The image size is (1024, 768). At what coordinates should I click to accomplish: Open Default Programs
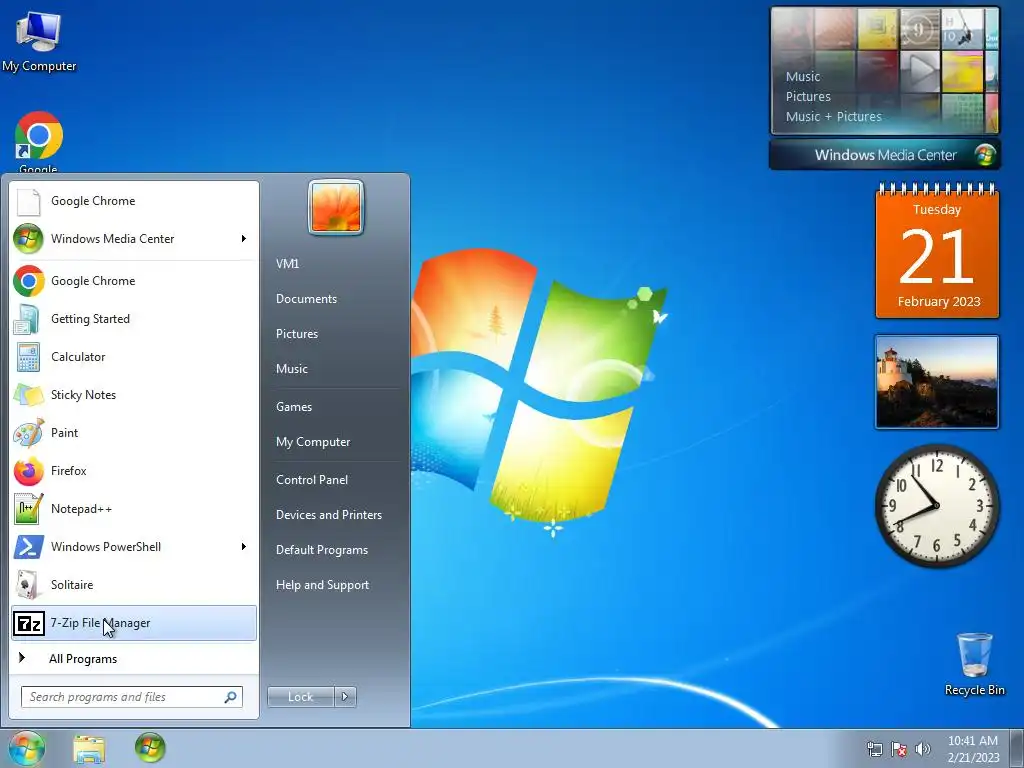click(x=322, y=550)
